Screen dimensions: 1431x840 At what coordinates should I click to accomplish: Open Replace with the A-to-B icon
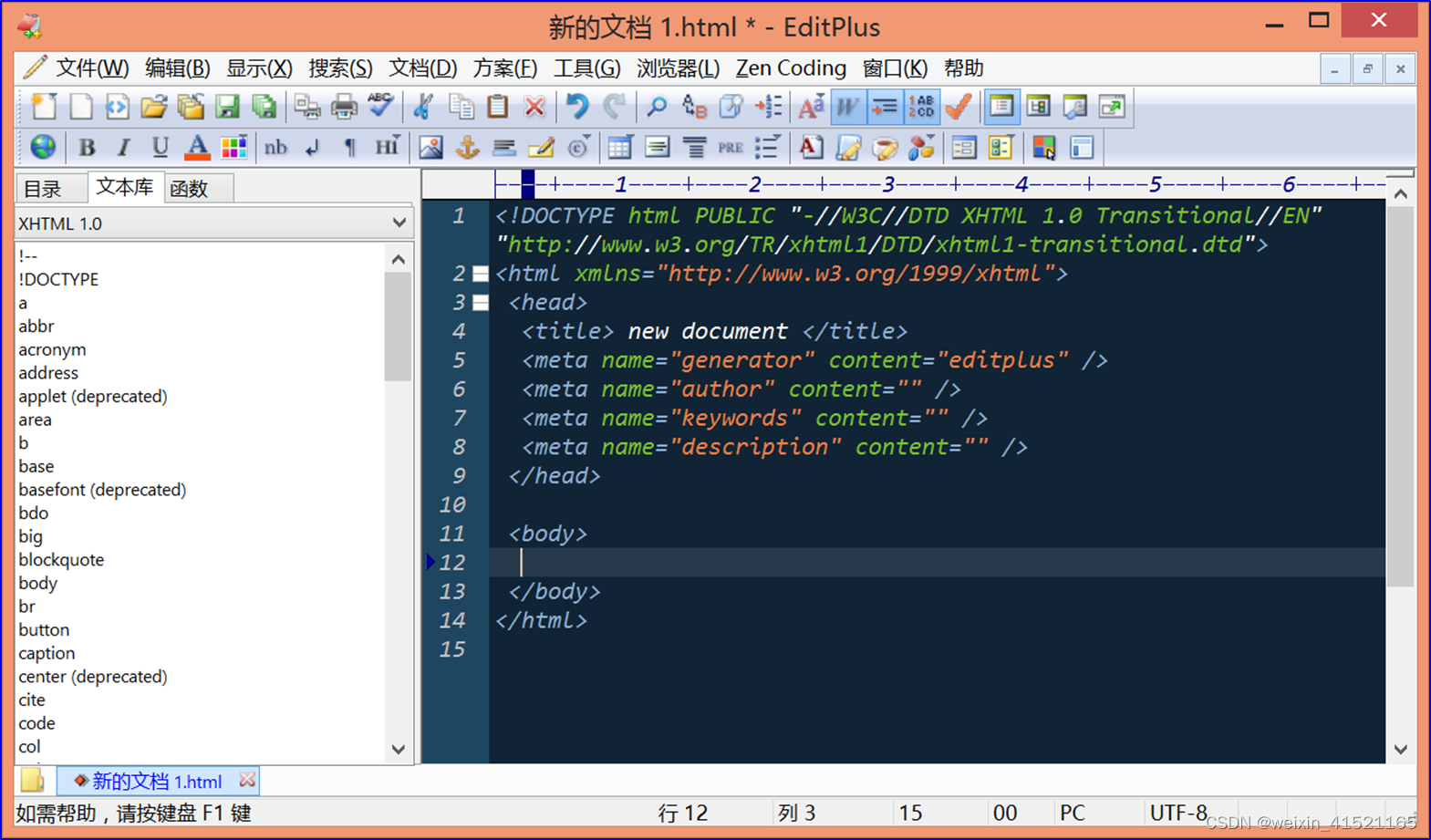(694, 107)
